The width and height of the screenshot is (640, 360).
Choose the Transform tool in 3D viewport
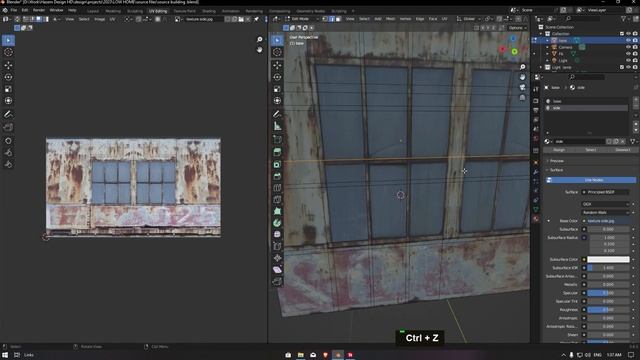pyautogui.click(x=277, y=100)
